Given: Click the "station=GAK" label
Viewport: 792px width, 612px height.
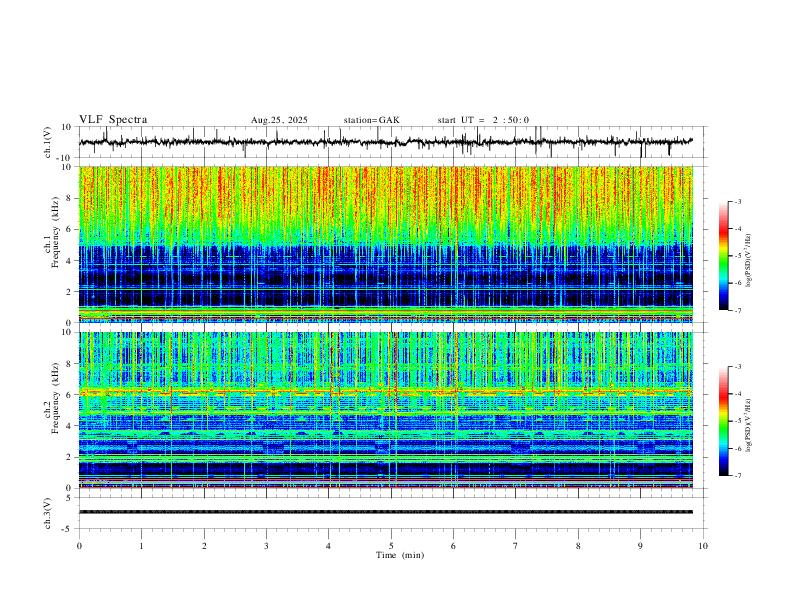Looking at the screenshot, I should tap(372, 120).
